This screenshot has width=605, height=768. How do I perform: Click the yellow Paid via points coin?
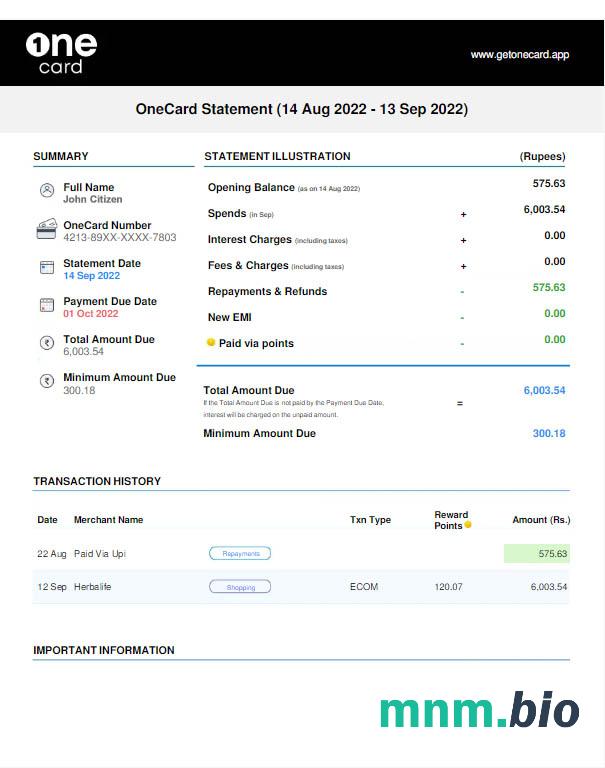(x=211, y=343)
